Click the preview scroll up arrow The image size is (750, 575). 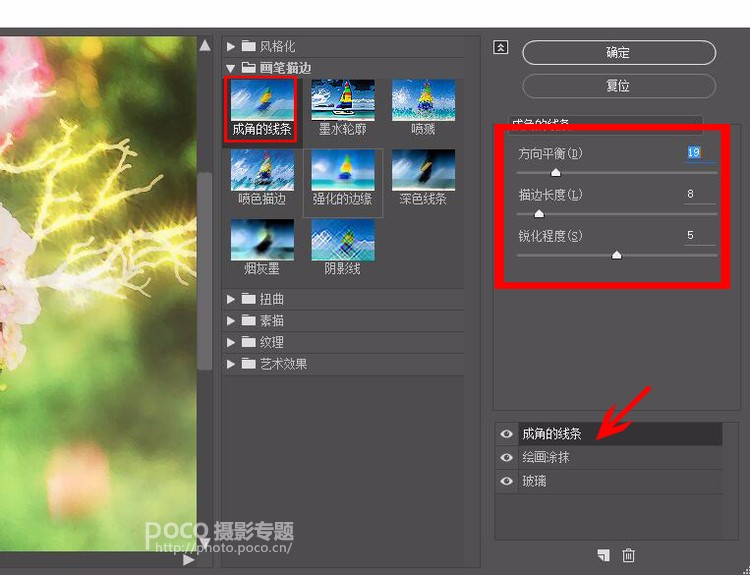(205, 45)
